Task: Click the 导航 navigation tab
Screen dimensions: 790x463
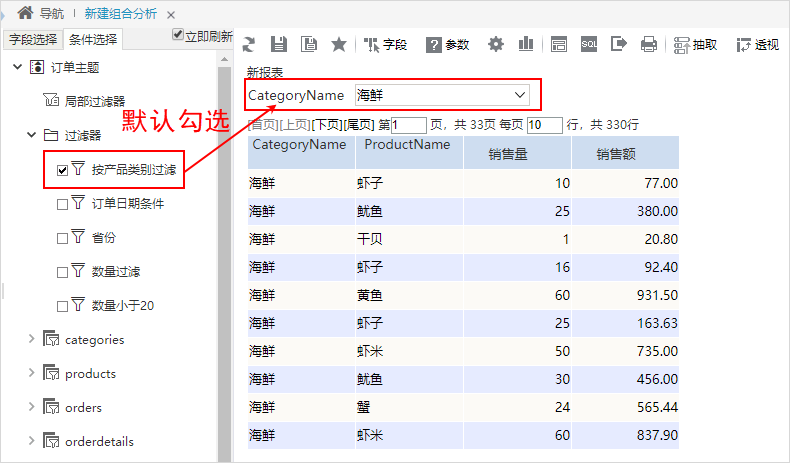Action: click(x=52, y=14)
